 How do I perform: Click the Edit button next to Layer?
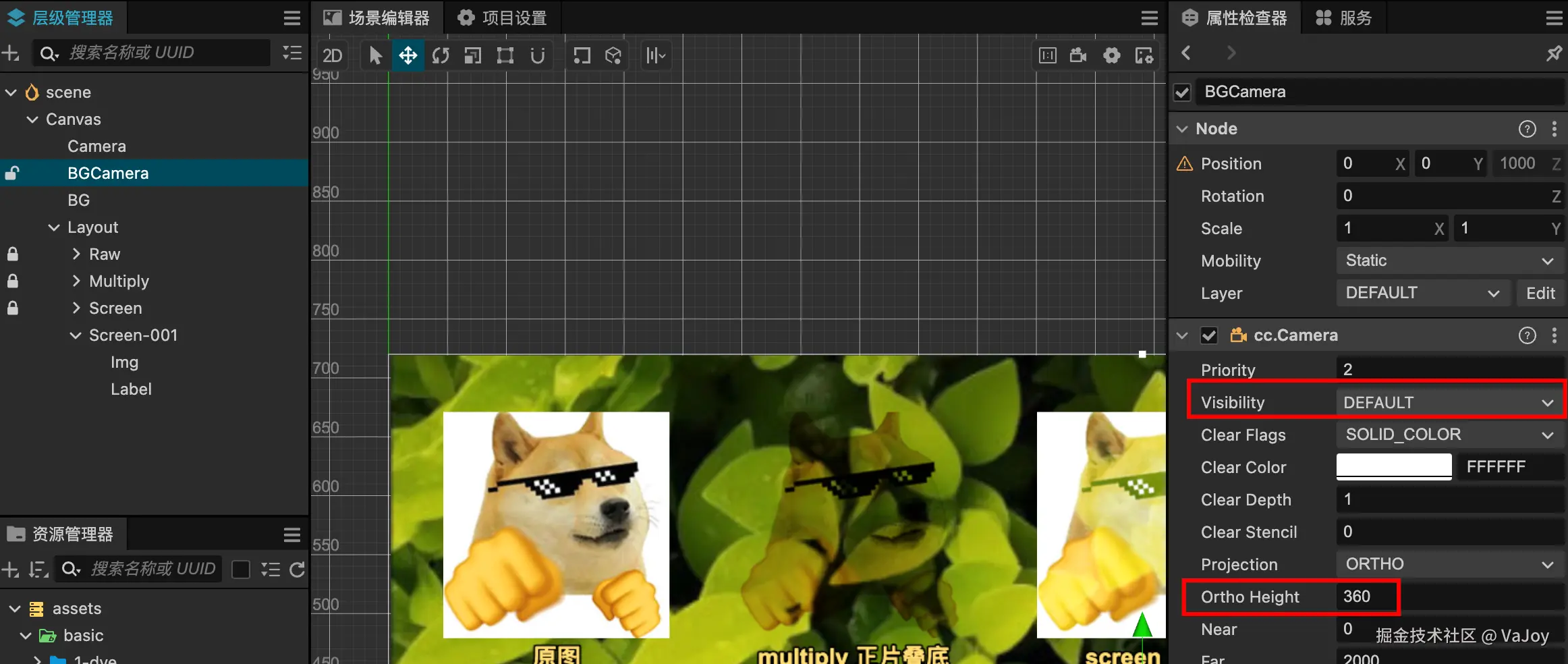1540,293
